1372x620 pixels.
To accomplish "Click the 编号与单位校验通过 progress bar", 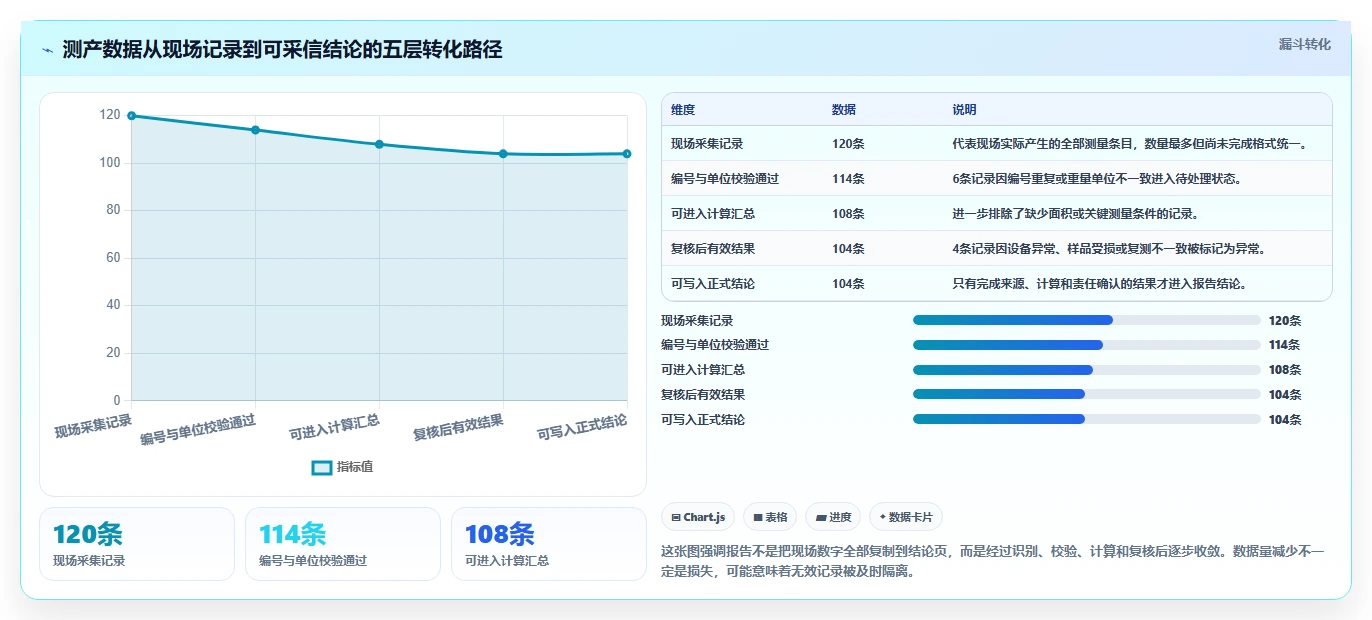I will [1086, 345].
